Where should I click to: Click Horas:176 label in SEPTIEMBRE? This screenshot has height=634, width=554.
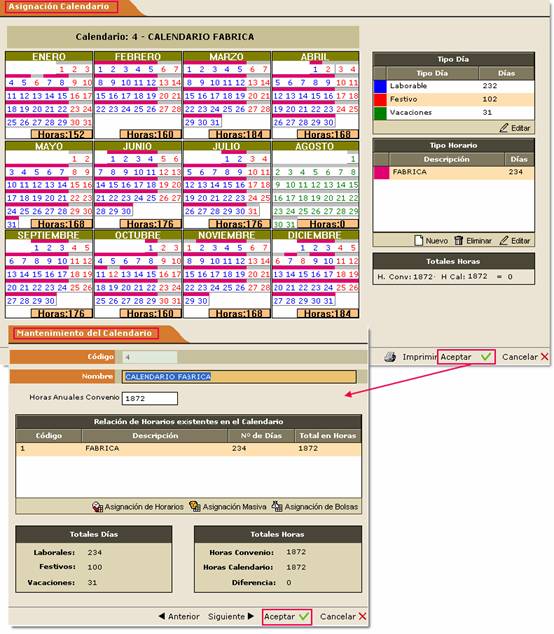coord(61,313)
